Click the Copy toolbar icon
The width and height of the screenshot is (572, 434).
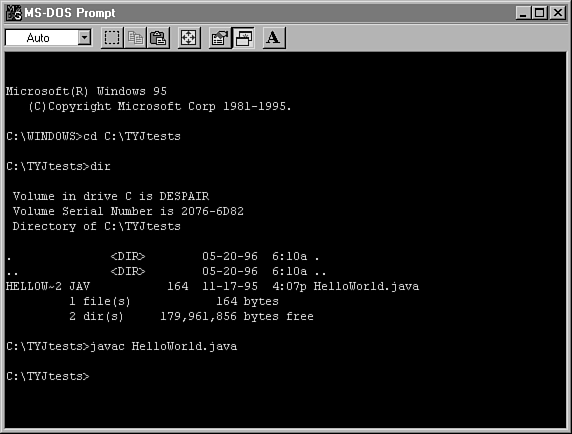[x=135, y=38]
